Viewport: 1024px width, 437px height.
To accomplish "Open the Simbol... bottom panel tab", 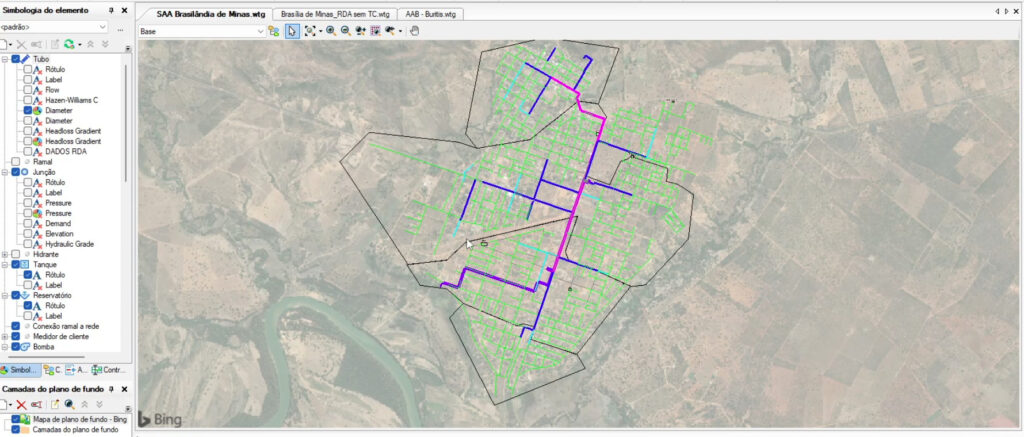I will coord(20,370).
